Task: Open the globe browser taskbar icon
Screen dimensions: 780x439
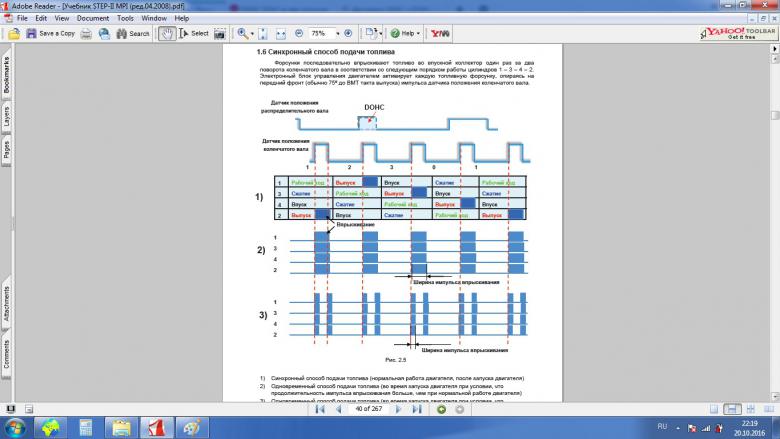Action: click(x=51, y=428)
